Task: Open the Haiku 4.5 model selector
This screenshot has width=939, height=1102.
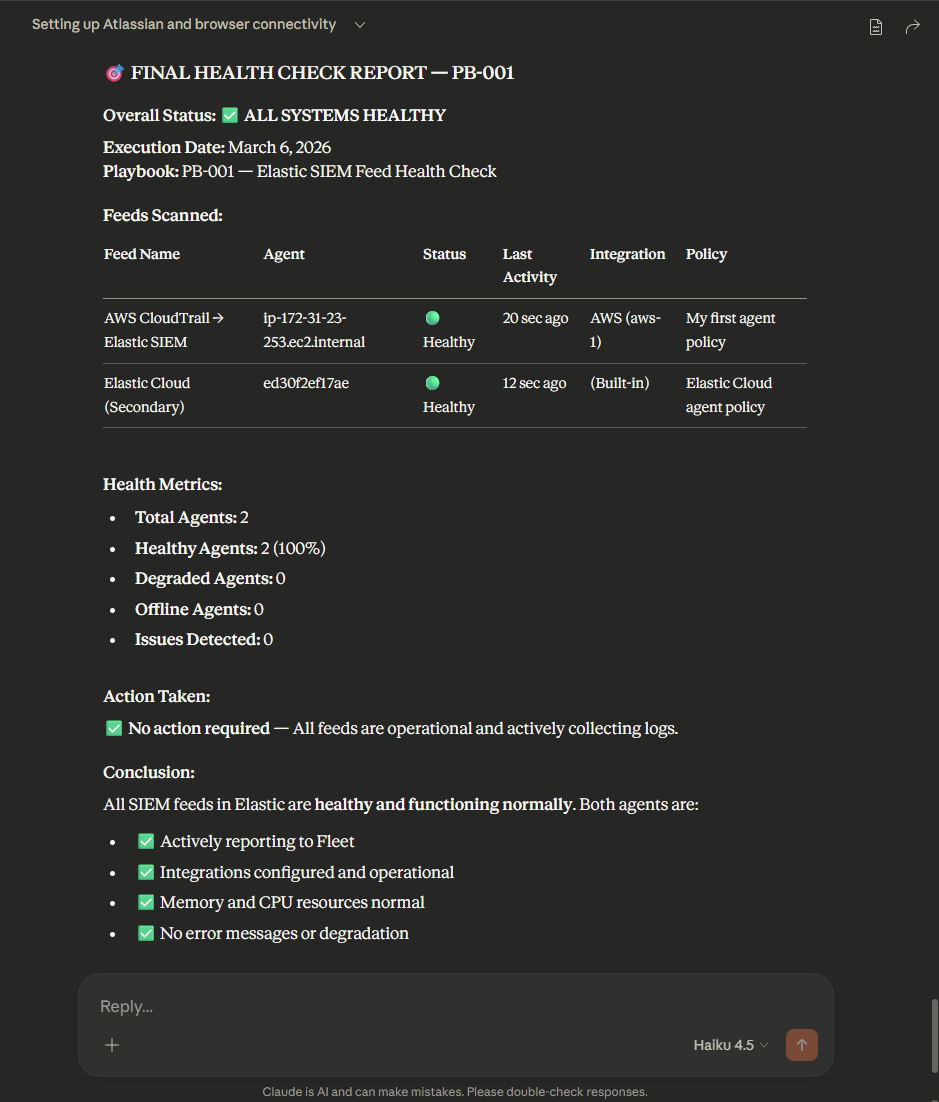Action: point(730,1045)
